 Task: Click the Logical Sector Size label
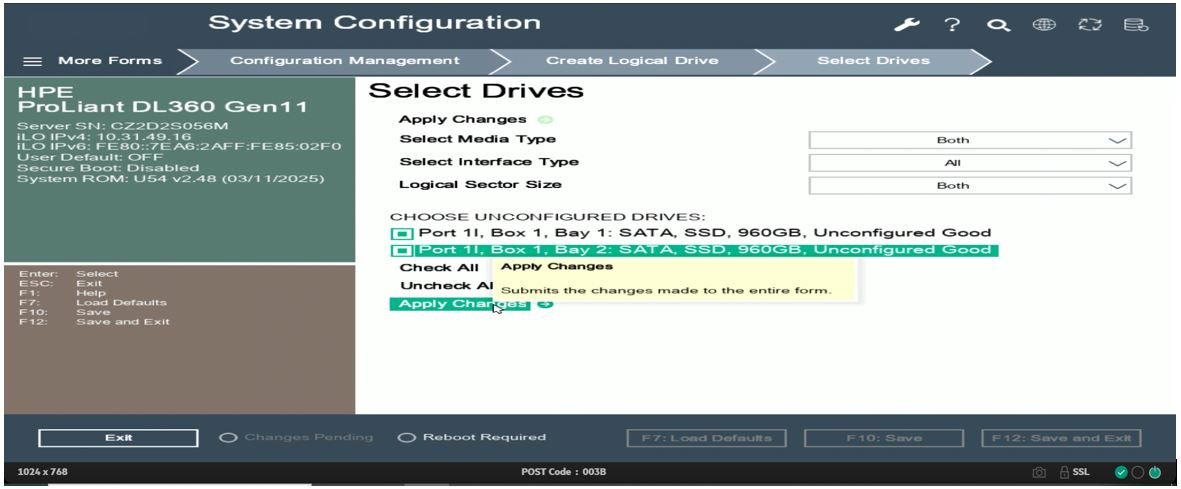click(x=480, y=185)
